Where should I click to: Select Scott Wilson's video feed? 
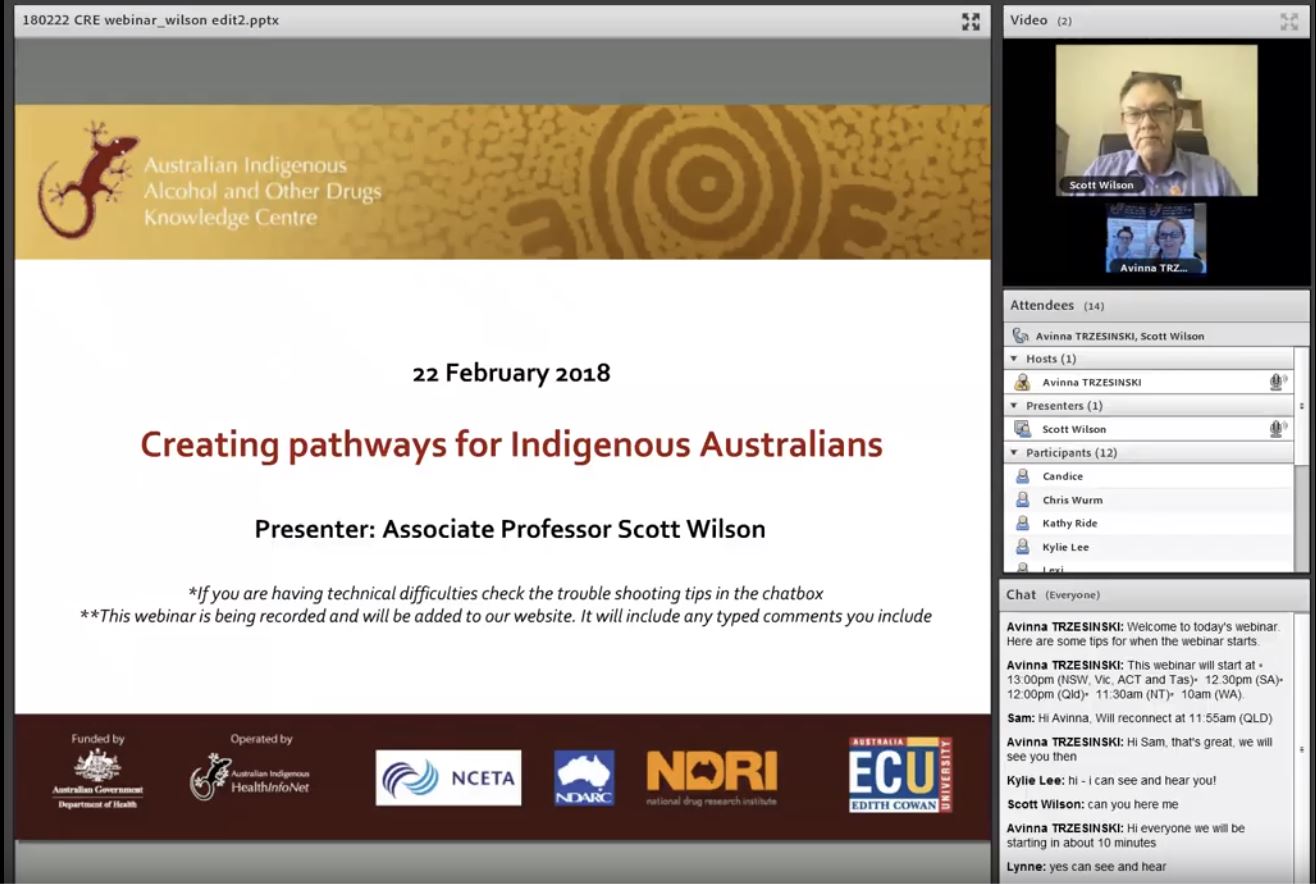(x=1156, y=120)
